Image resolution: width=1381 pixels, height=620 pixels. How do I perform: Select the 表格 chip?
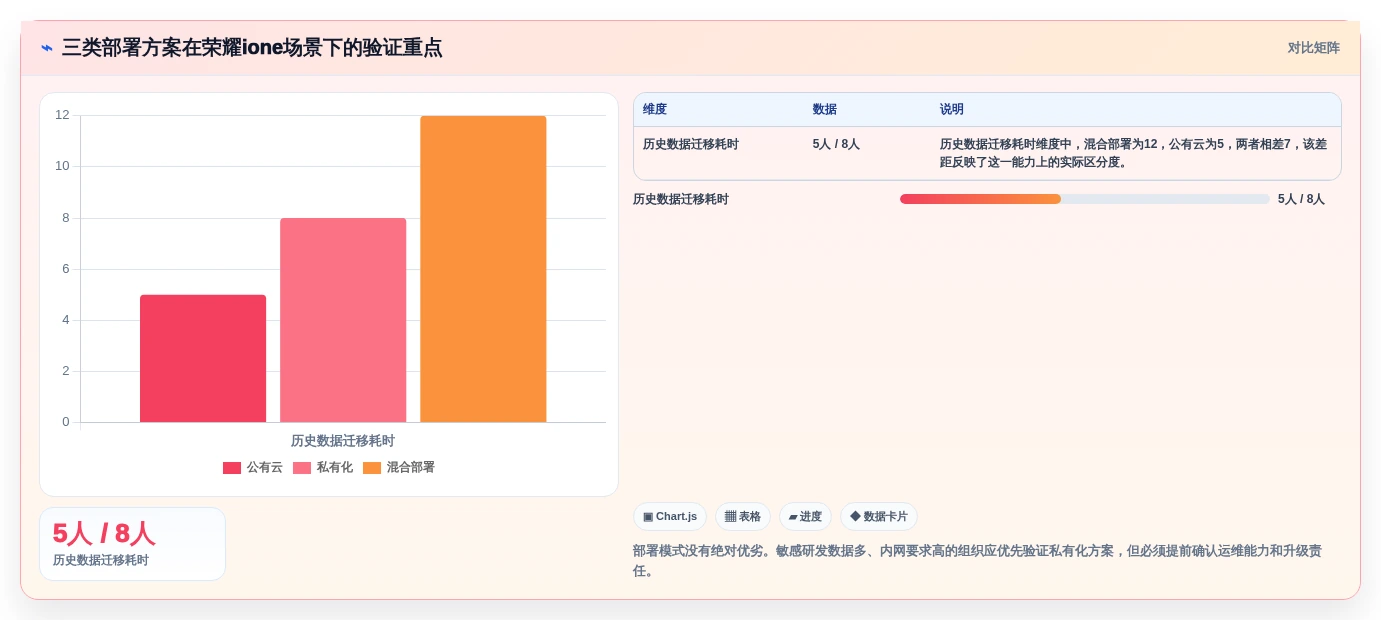(x=743, y=516)
